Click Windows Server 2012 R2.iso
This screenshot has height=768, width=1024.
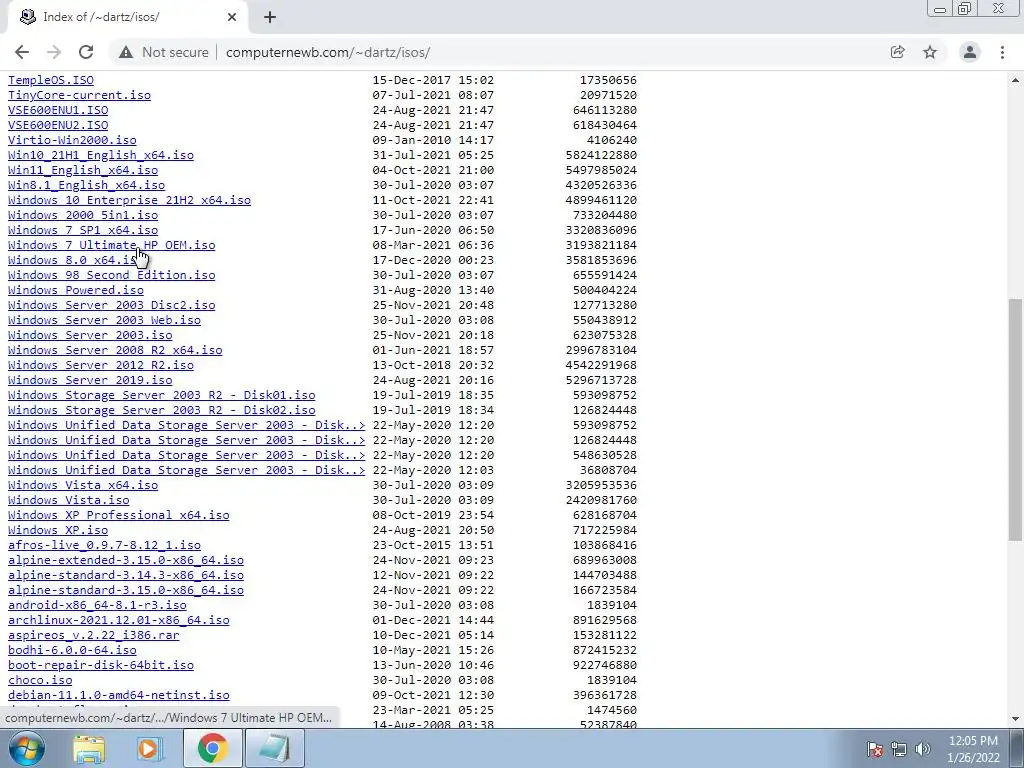pyautogui.click(x=101, y=366)
